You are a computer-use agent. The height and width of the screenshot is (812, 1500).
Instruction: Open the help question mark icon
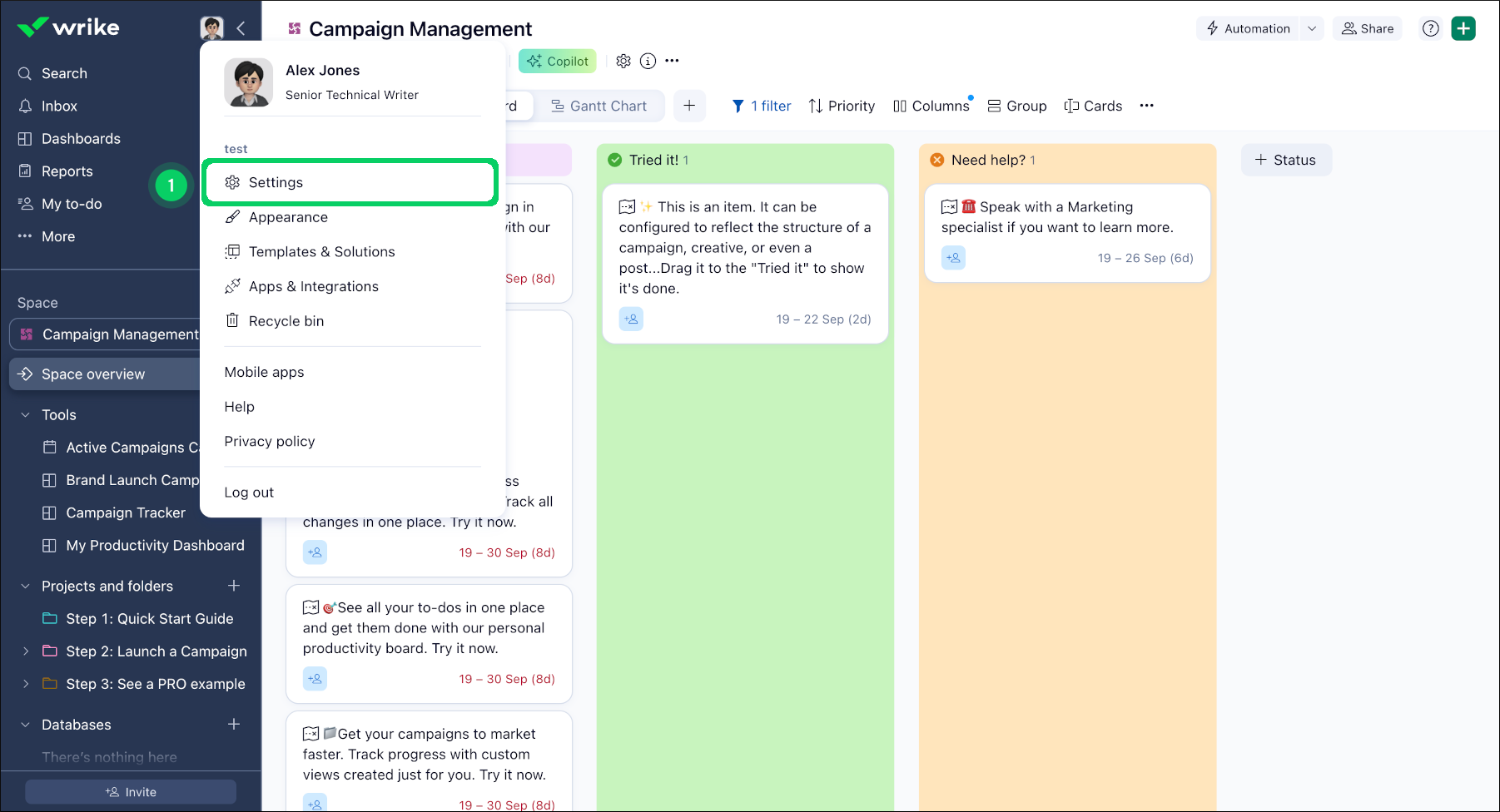1431,28
